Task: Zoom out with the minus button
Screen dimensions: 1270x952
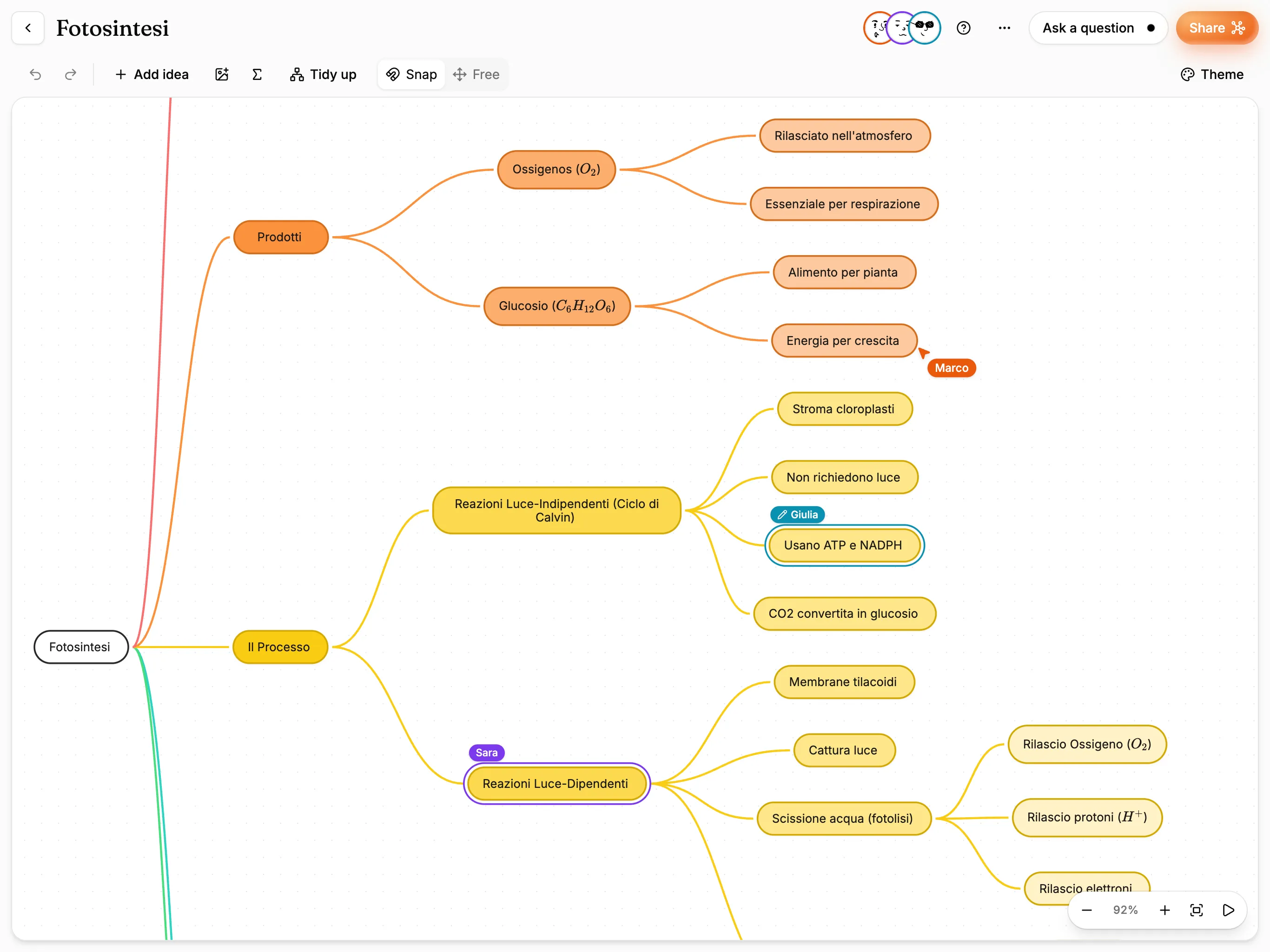Action: tap(1087, 910)
